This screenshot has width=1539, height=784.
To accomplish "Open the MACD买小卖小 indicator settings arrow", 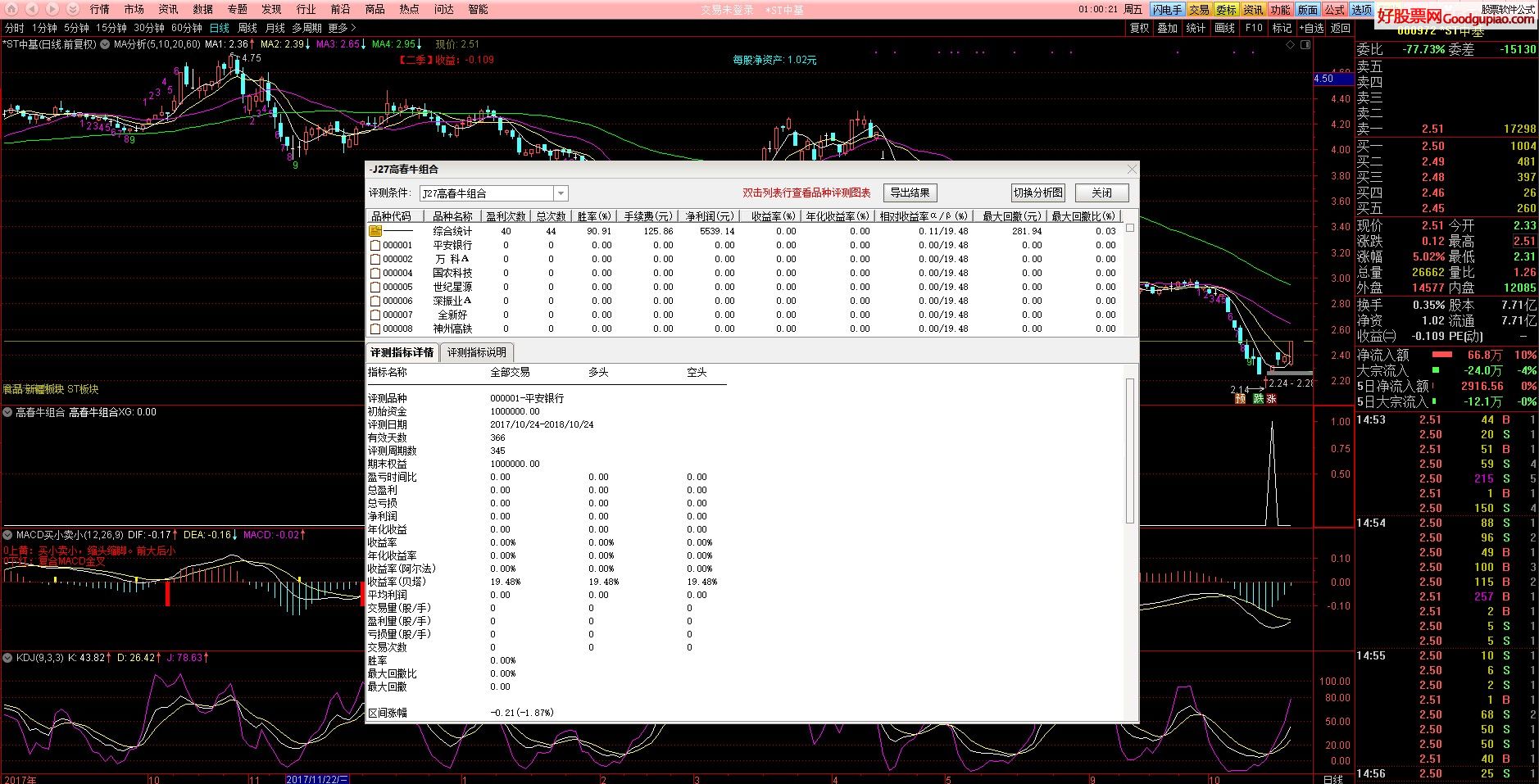I will coord(7,534).
